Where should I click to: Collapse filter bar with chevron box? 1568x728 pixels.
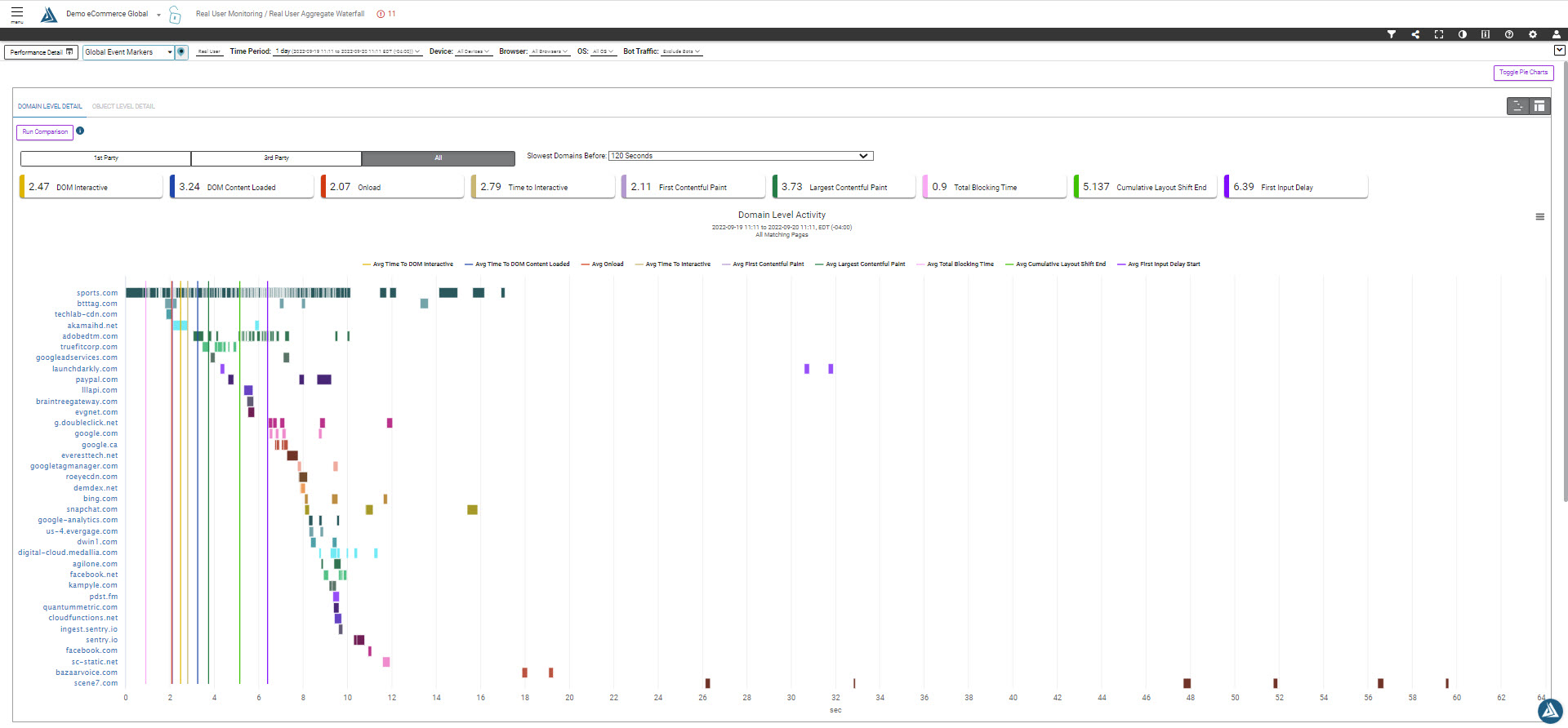click(x=1559, y=50)
